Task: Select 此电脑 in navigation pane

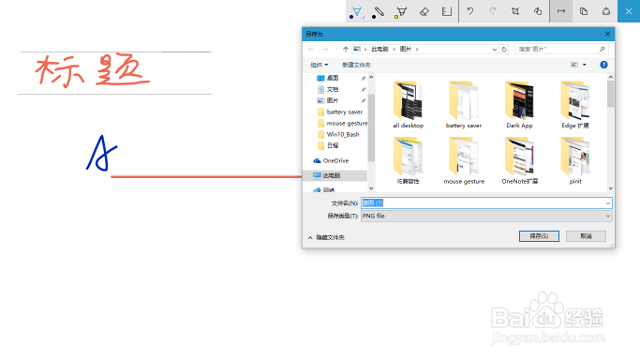Action: (x=331, y=176)
